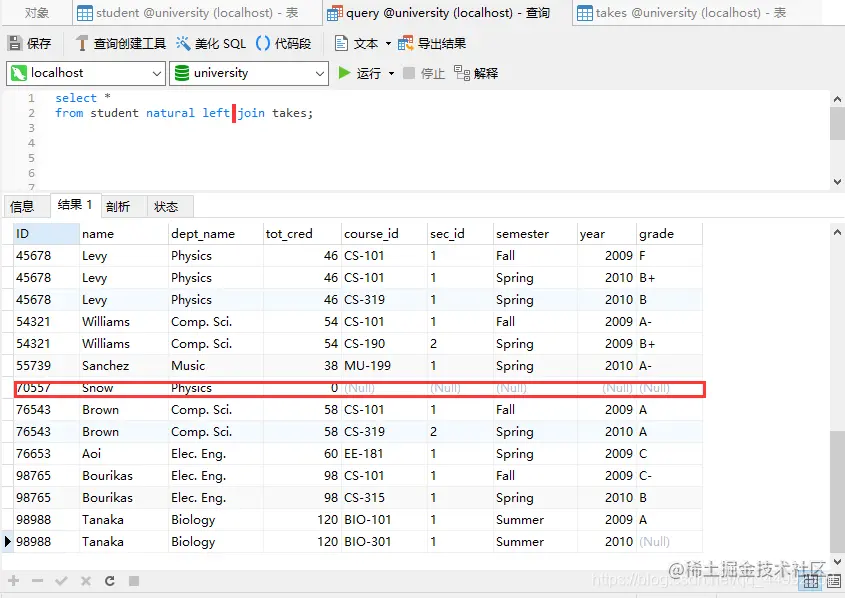Screen dimensions: 845x598
Task: Select the Snow name cell
Action: click(x=123, y=388)
